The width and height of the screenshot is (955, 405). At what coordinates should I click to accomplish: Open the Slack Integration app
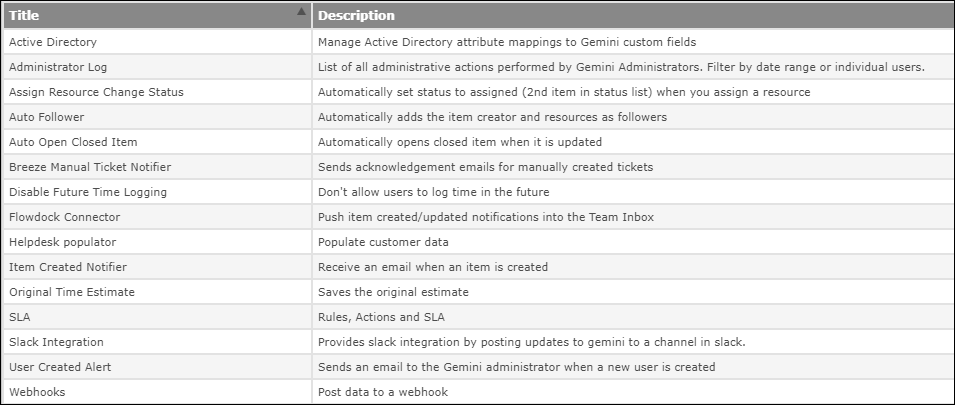pyautogui.click(x=56, y=342)
